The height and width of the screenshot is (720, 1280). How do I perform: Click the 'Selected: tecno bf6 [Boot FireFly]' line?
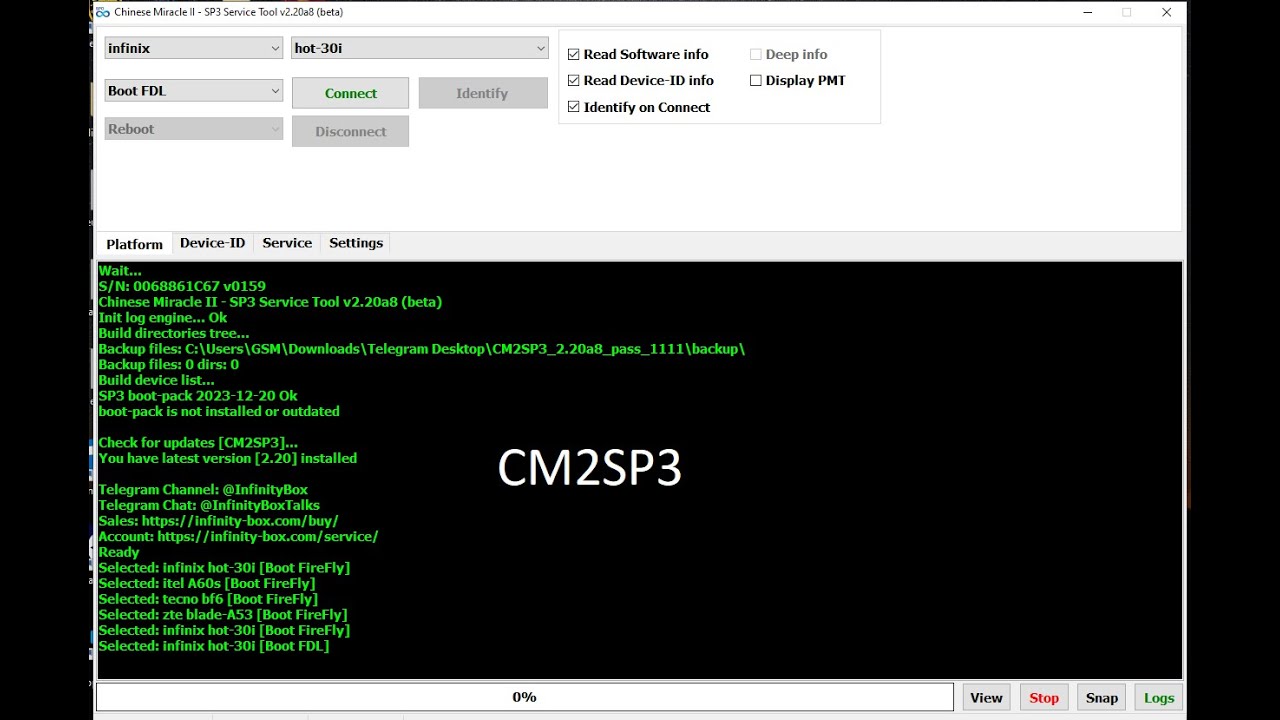(208, 599)
